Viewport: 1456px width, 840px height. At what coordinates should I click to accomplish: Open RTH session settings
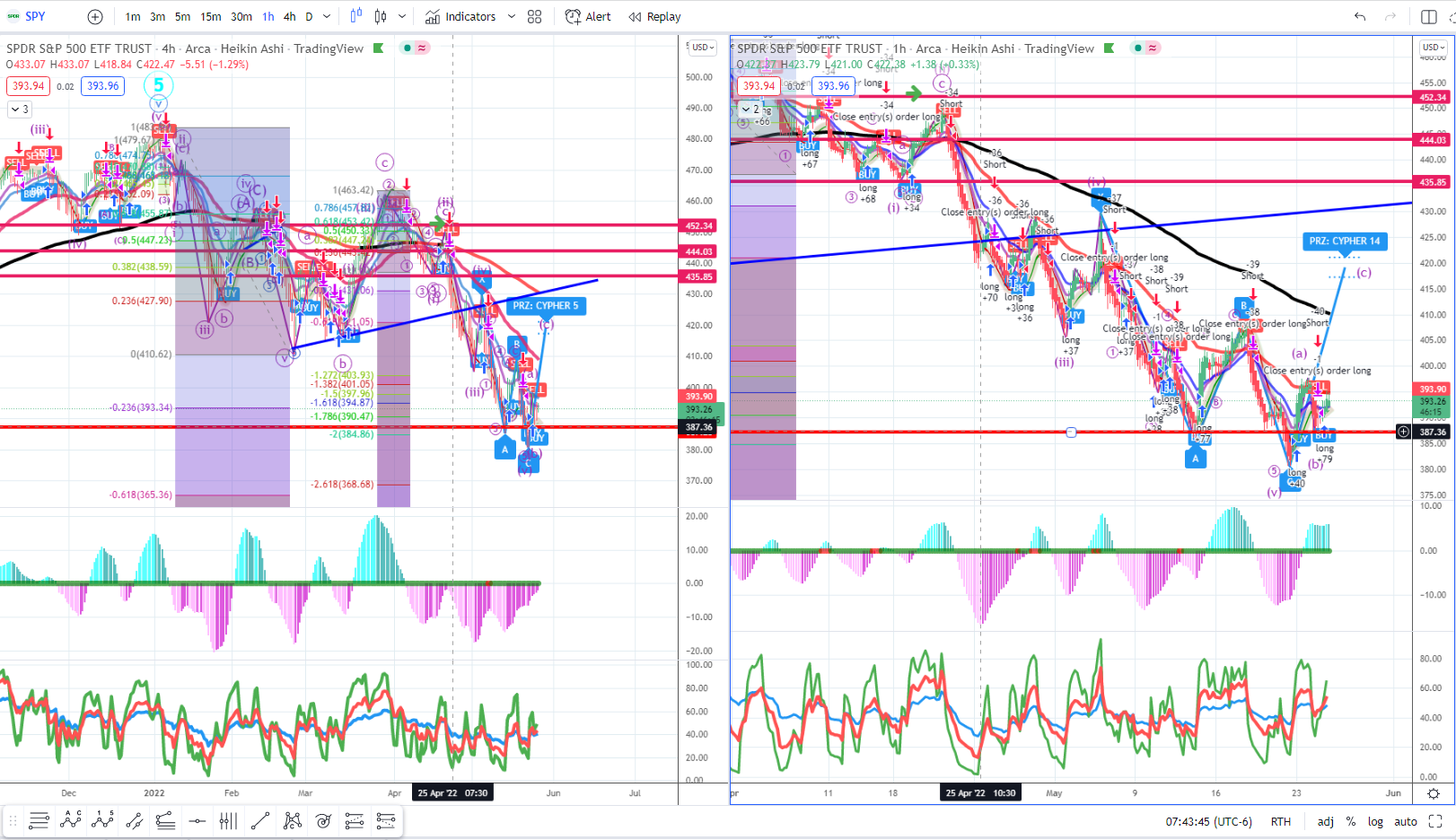(1281, 821)
